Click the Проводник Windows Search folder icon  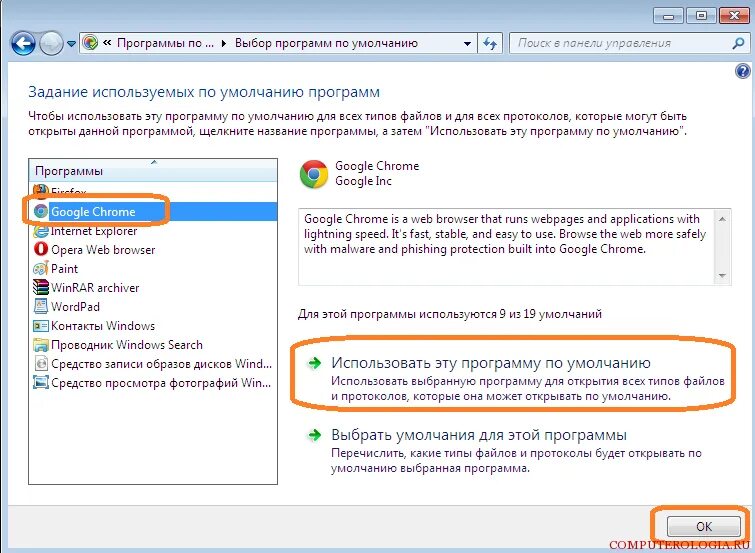(x=41, y=345)
